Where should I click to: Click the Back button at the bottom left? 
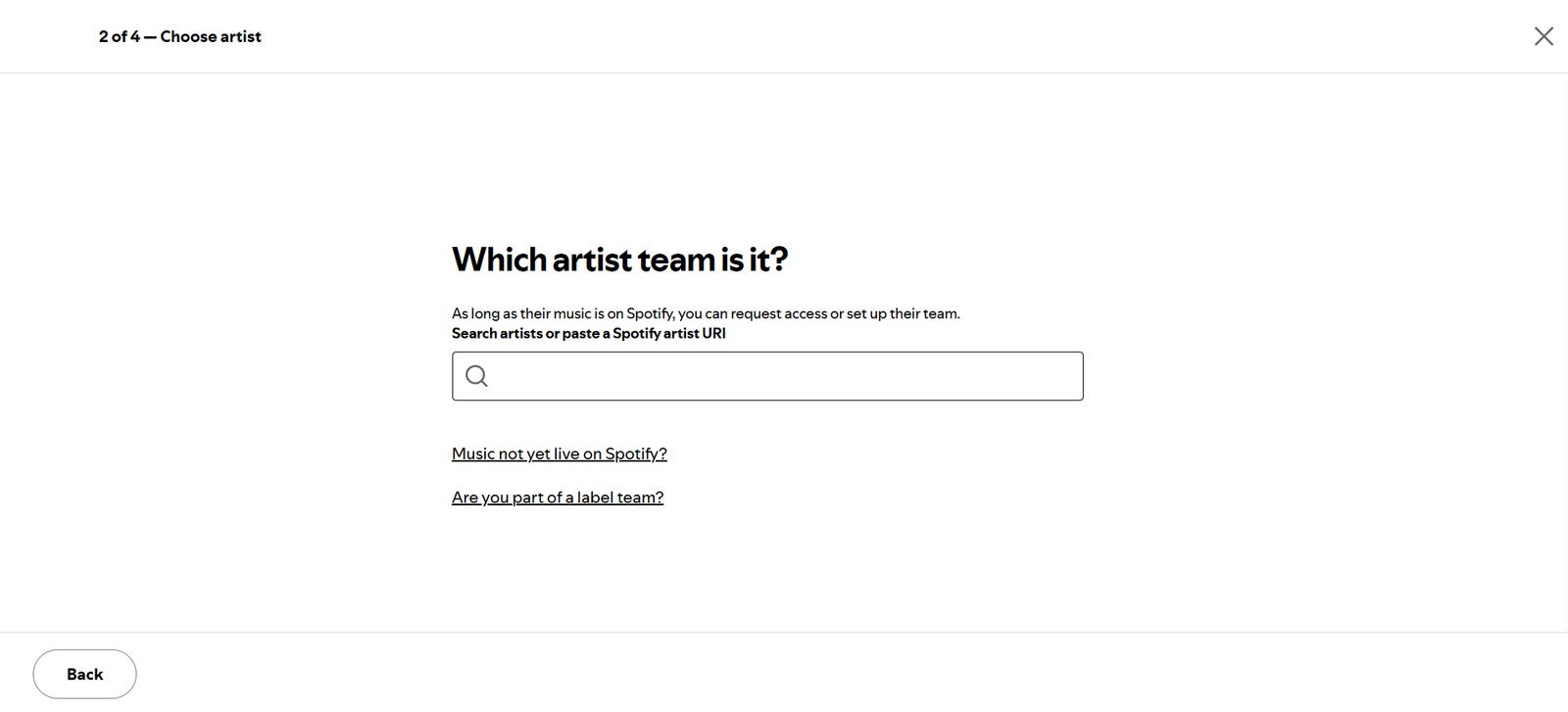tap(84, 674)
